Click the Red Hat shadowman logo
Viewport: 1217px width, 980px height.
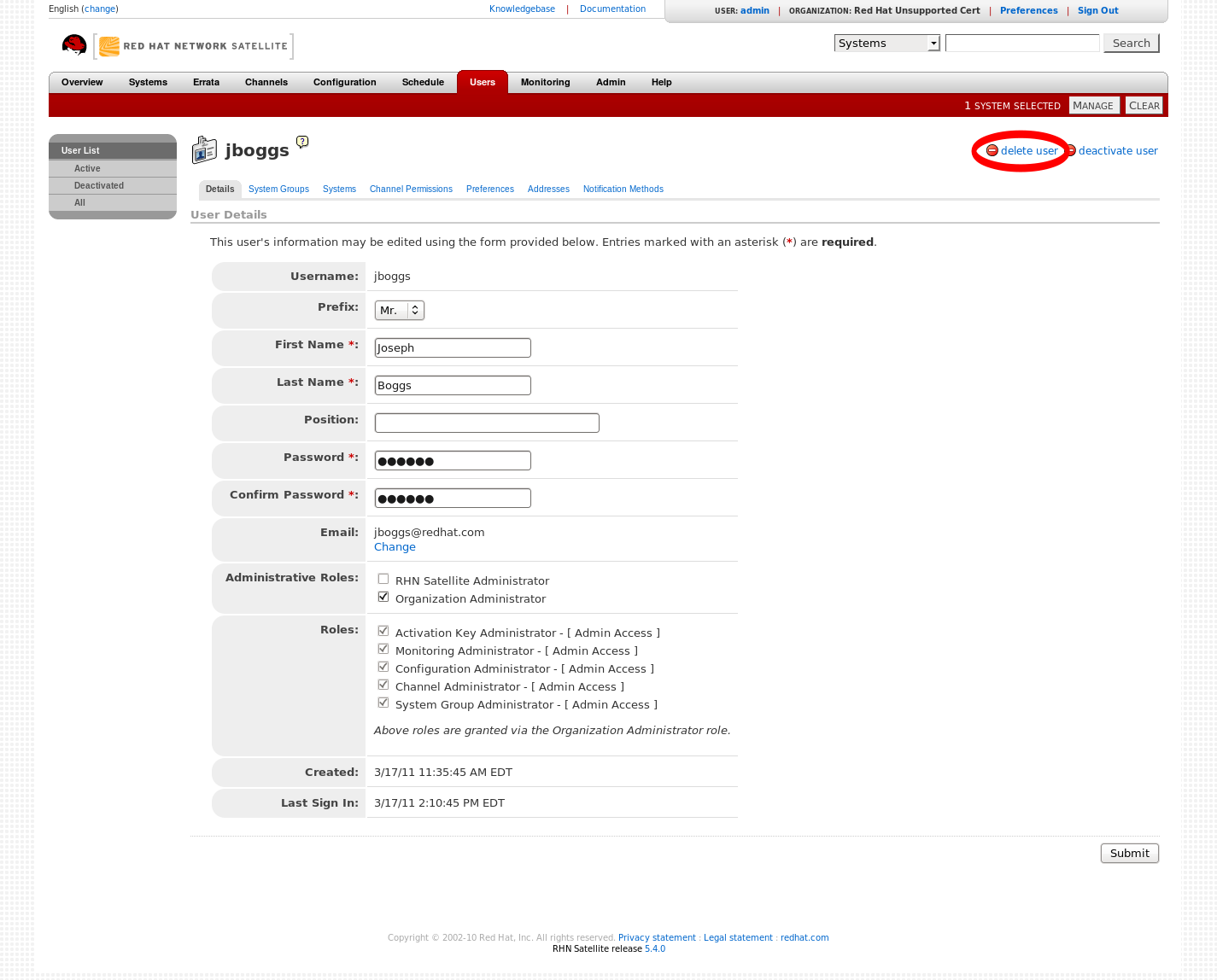(74, 45)
